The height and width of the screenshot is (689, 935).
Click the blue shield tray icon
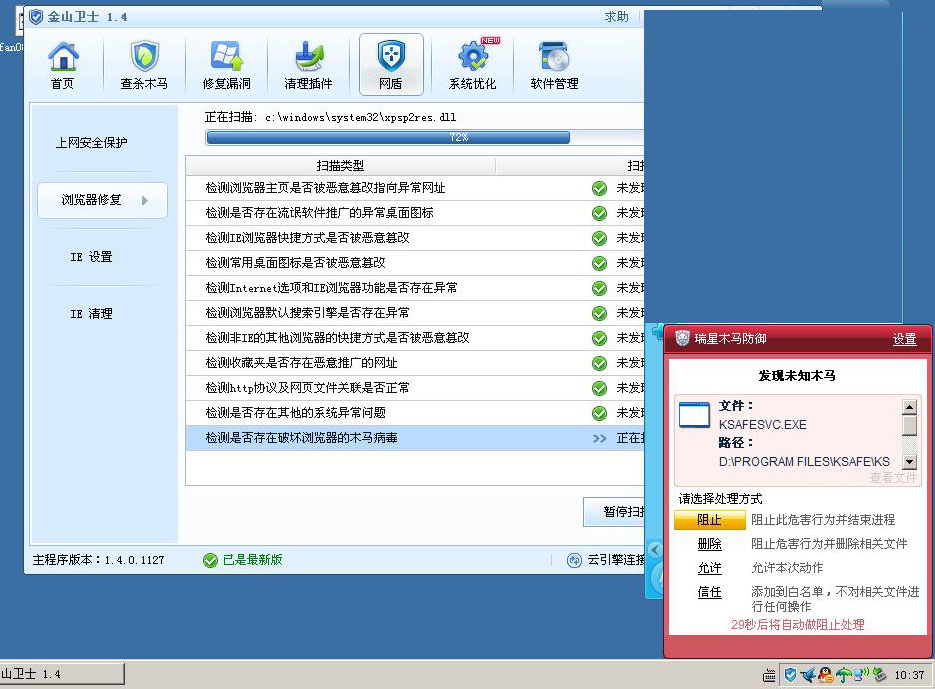(791, 675)
